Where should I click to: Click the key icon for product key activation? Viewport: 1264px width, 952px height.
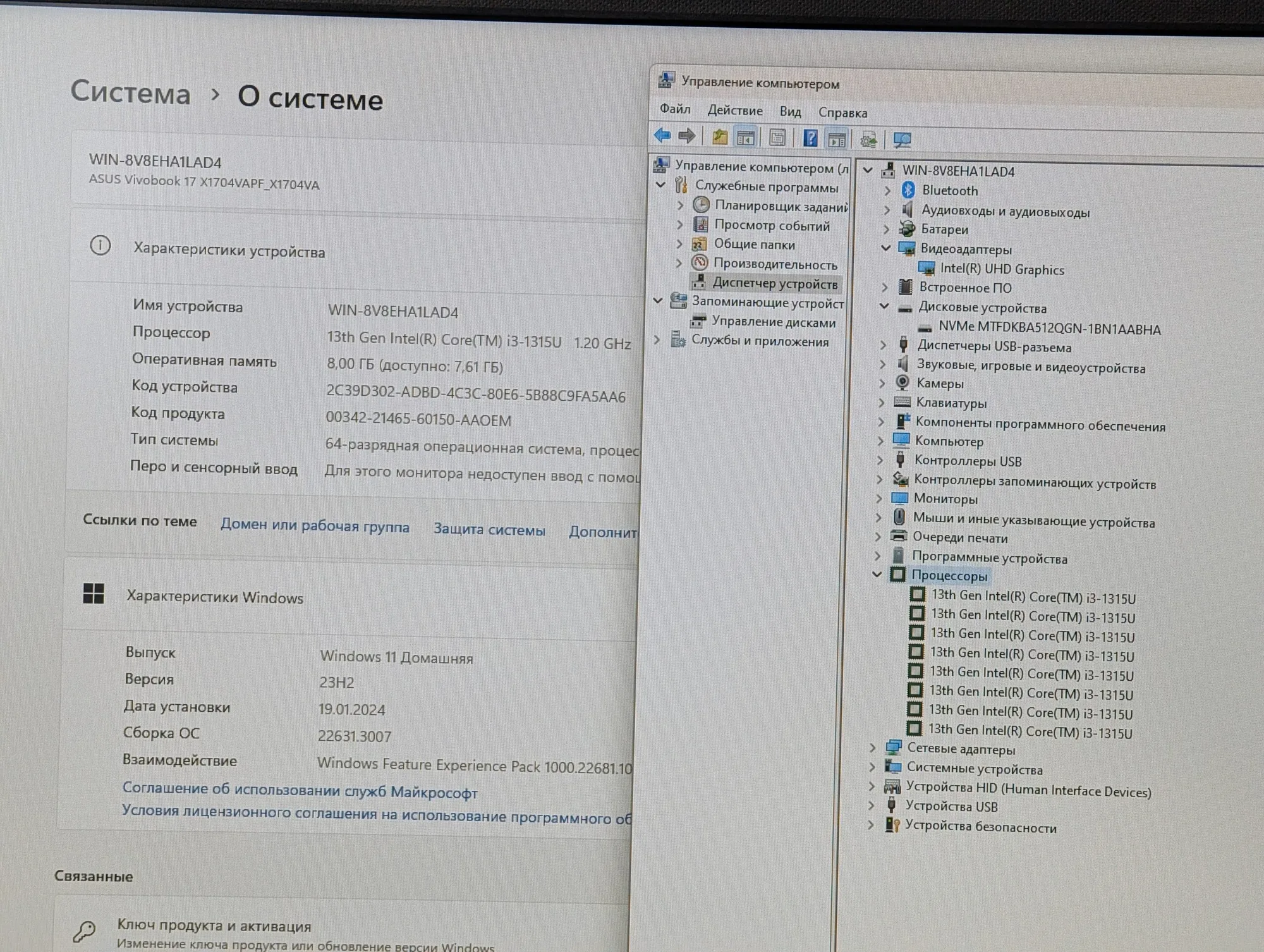point(83,931)
